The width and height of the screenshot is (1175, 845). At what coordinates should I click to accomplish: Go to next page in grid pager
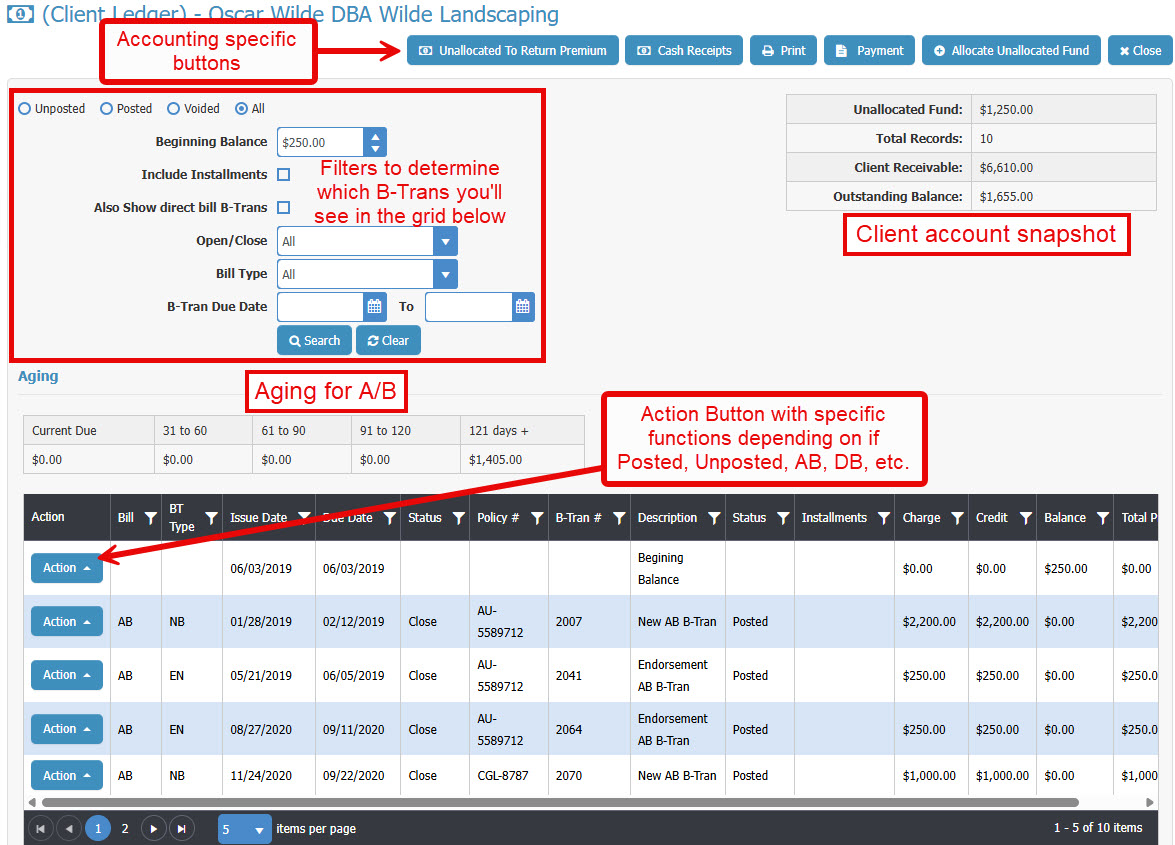coord(153,828)
